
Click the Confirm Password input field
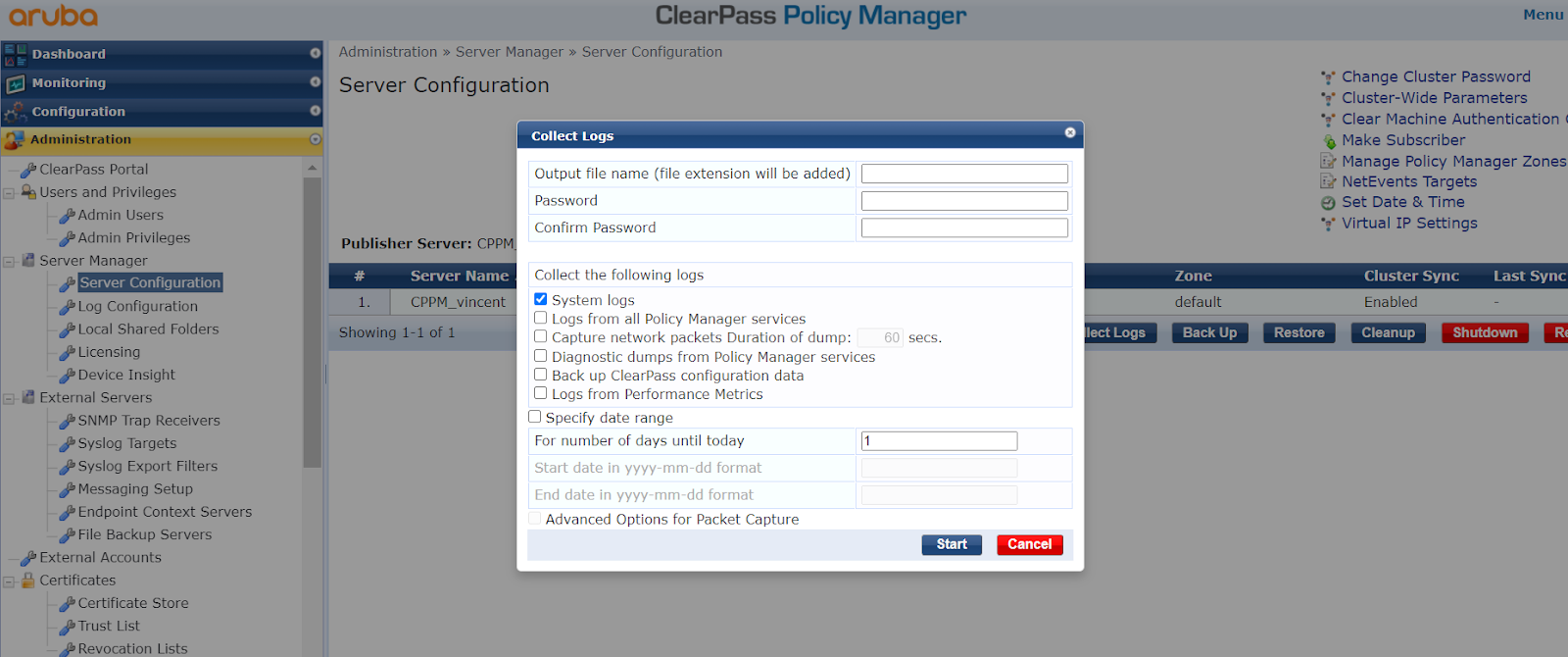point(964,227)
